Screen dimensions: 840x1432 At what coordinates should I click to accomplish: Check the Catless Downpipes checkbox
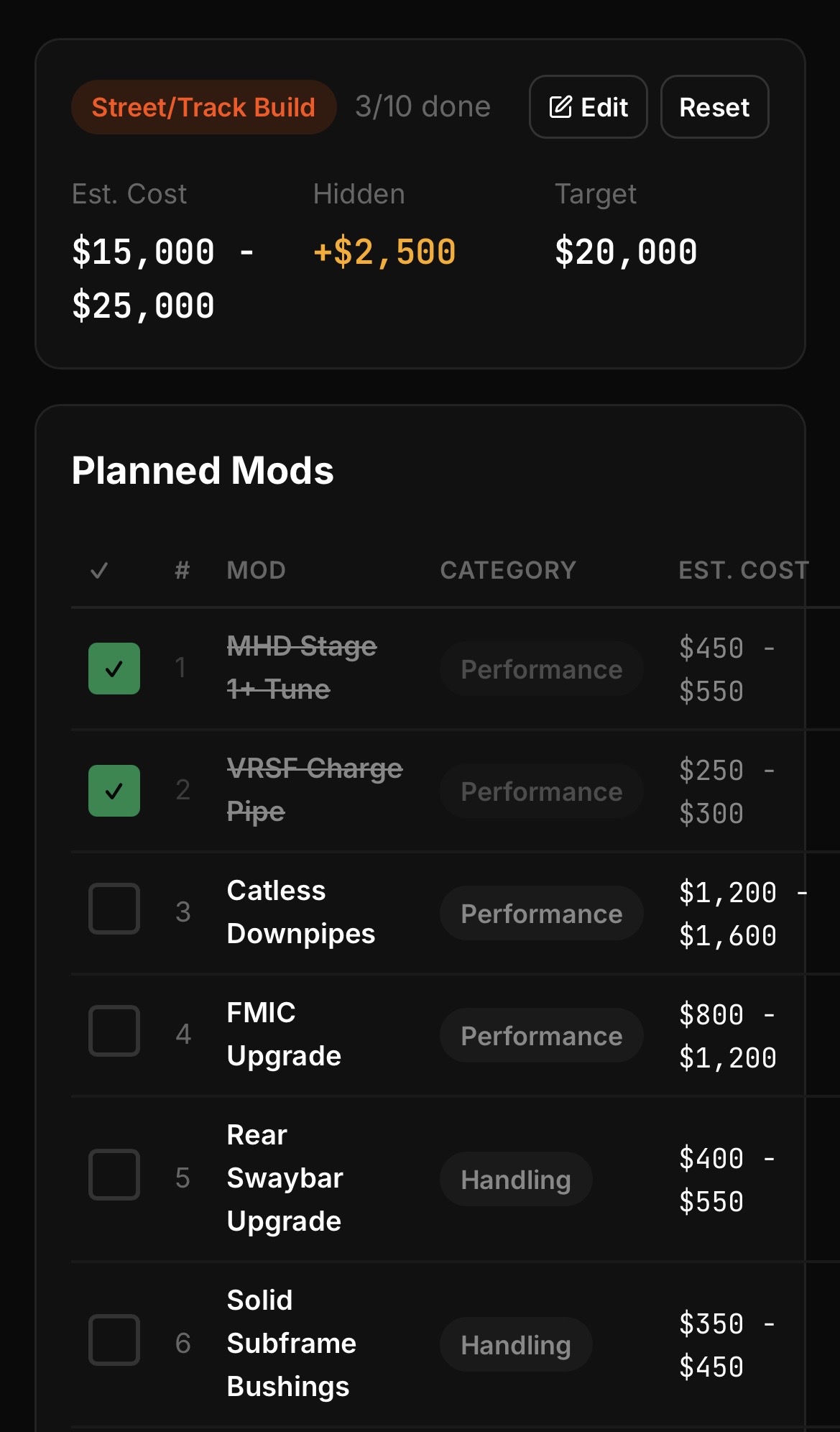(114, 908)
